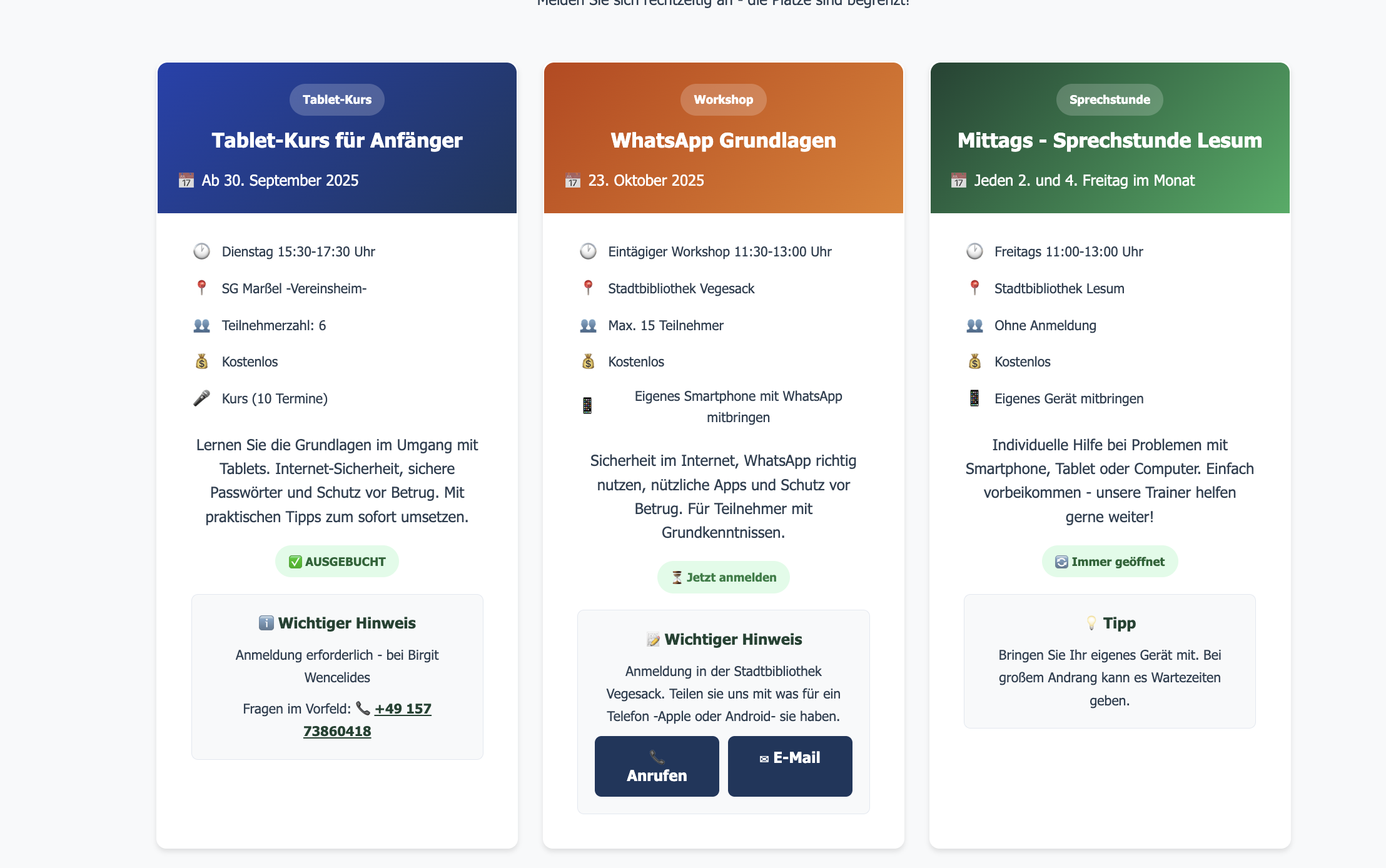This screenshot has width=1386, height=868.
Task: Click the Mittags - Sprechstunde Lesum title
Action: pyautogui.click(x=1109, y=141)
